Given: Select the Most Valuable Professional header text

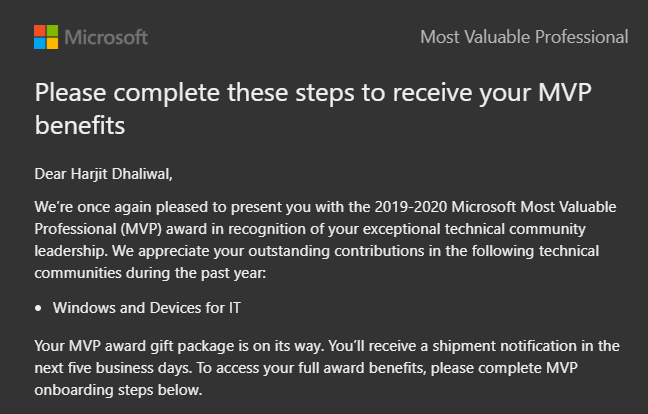Looking at the screenshot, I should [x=524, y=37].
